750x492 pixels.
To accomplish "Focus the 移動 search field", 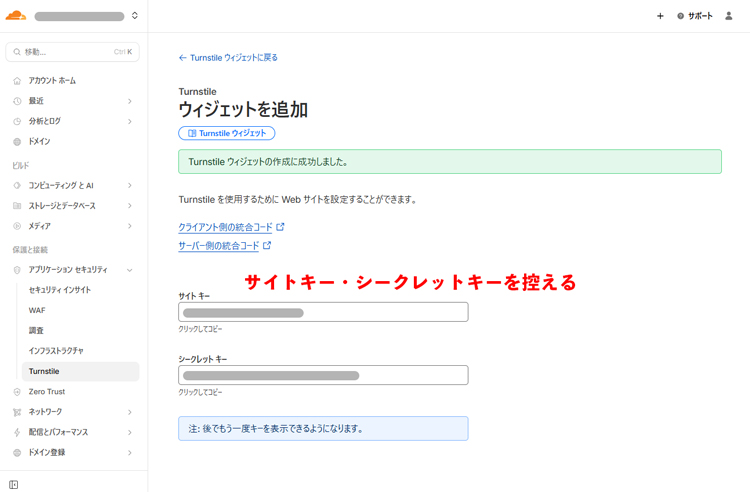I will pyautogui.click(x=72, y=52).
